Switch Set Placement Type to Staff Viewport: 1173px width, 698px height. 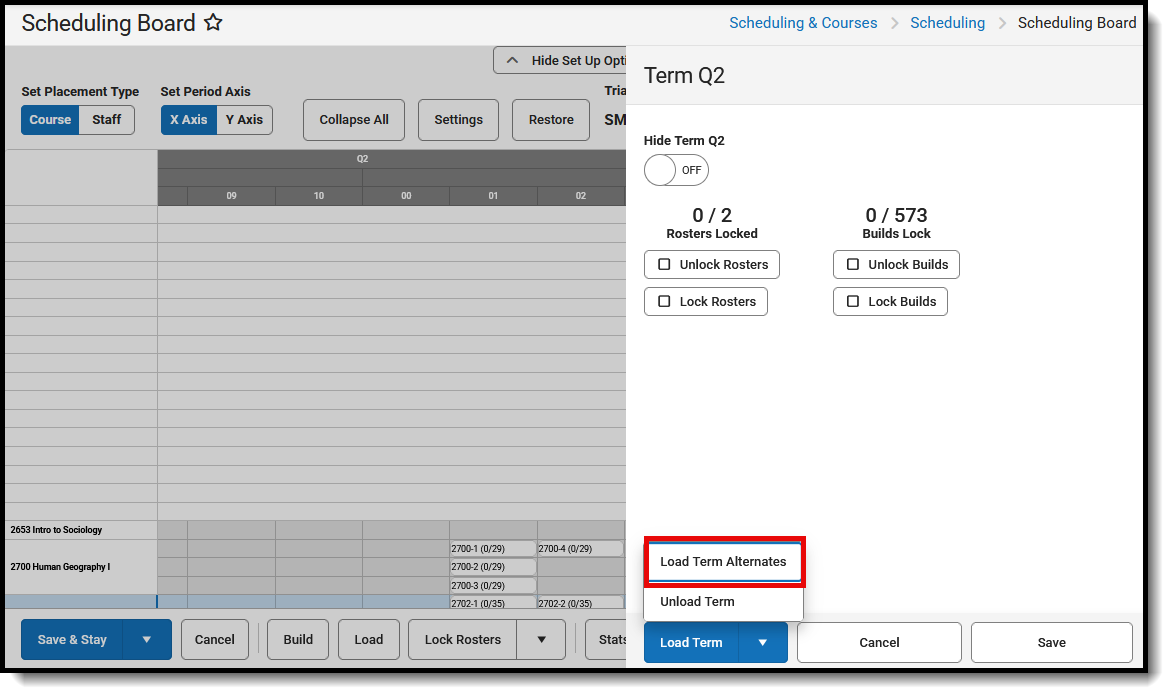pyautogui.click(x=106, y=119)
